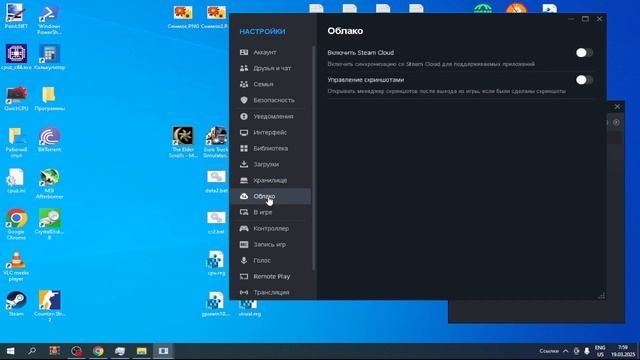The image size is (640, 360).
Task: Select the Программы folder on desktop
Action: point(49,98)
